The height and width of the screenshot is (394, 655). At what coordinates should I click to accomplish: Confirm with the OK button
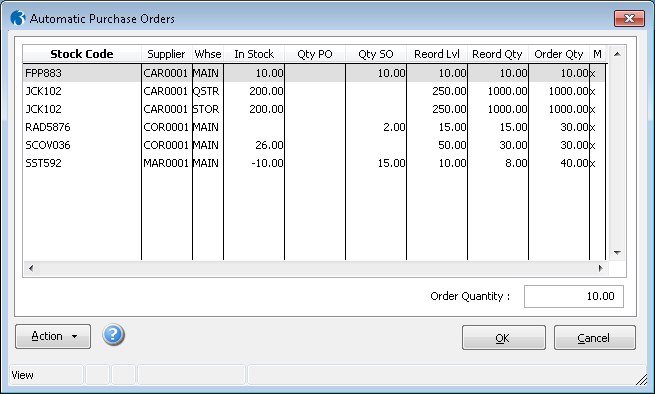[503, 338]
